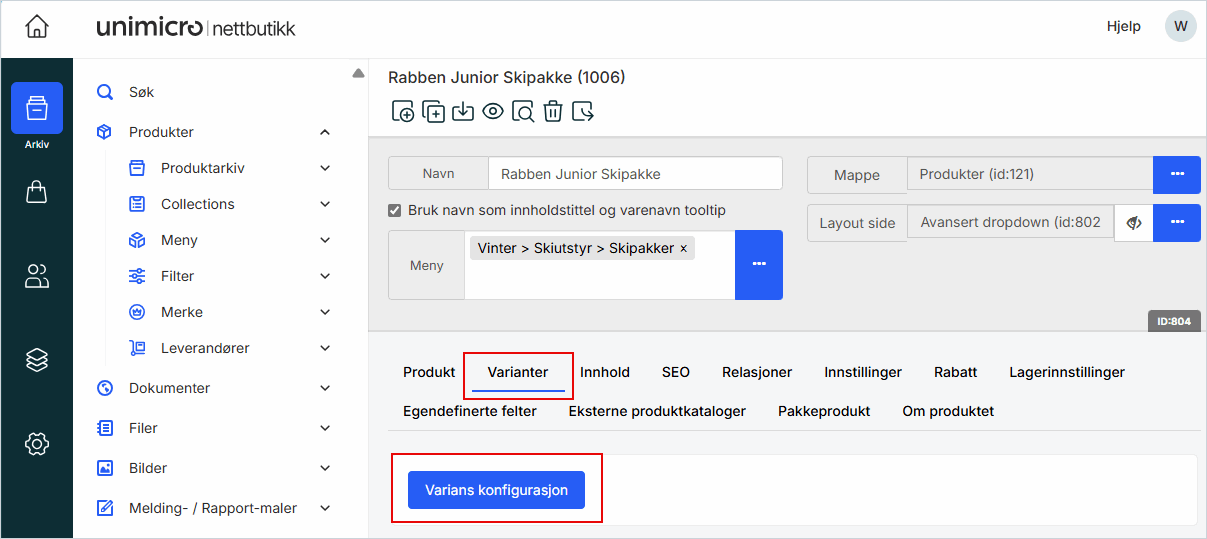Open the Arkiv section in left sidebar
Viewport: 1207px width, 539px height.
tap(37, 109)
